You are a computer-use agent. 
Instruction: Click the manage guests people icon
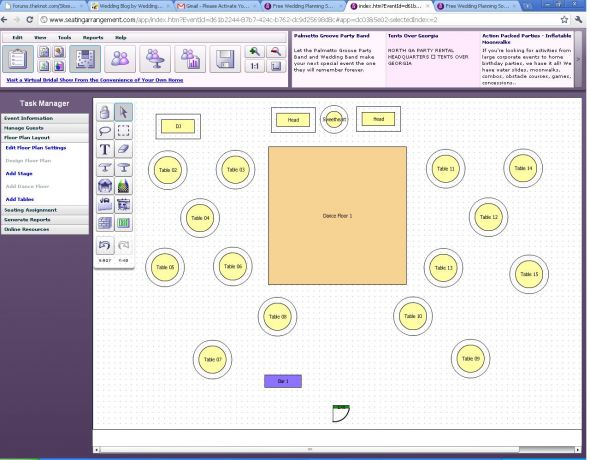(x=120, y=59)
